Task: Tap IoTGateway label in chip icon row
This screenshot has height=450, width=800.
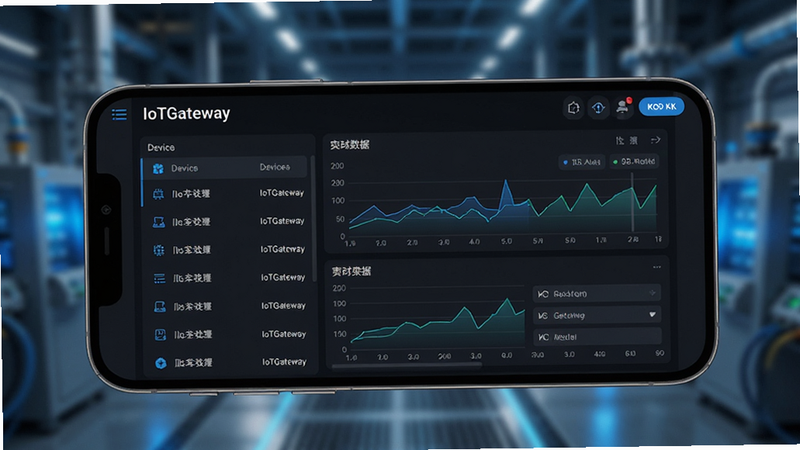Action: click(x=282, y=193)
